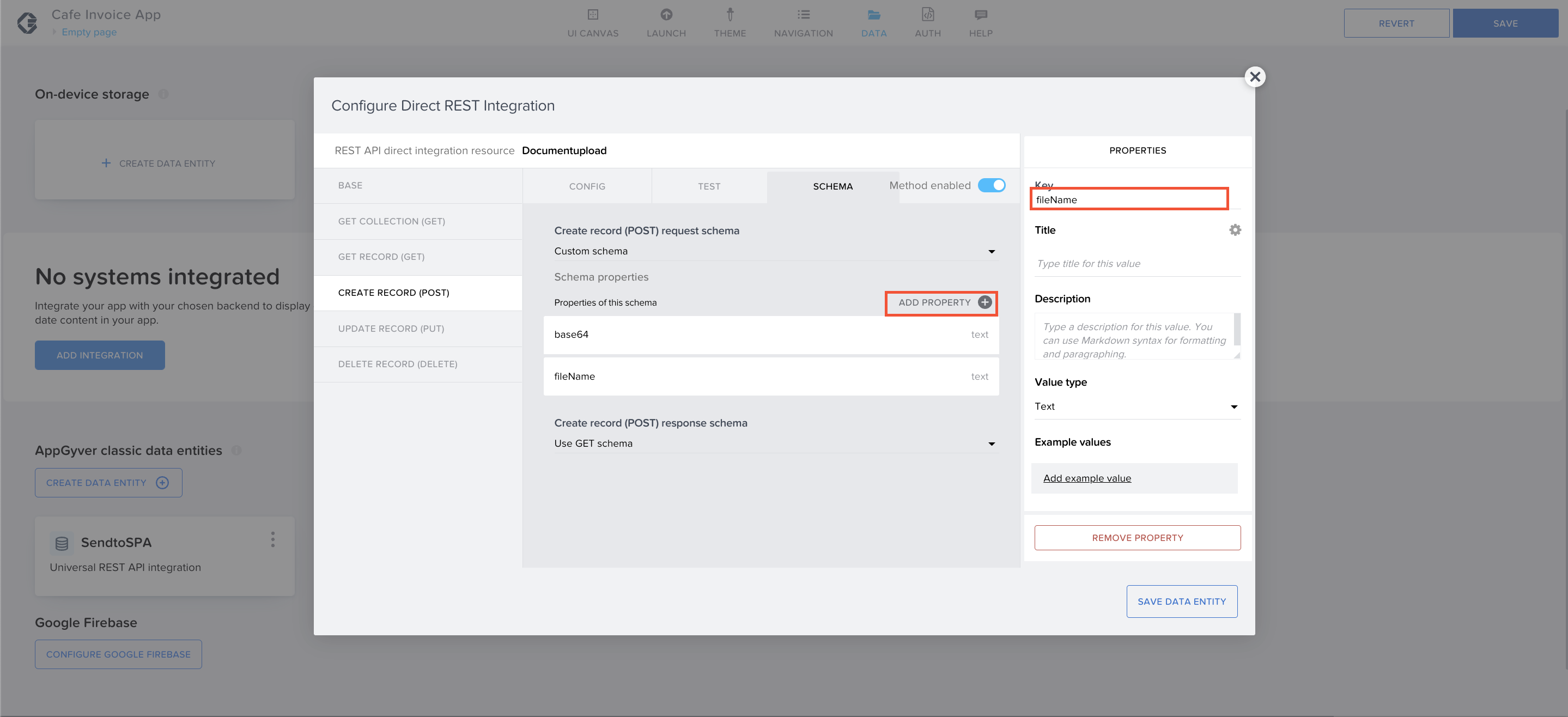Close the REST integration dialog
Image resolution: width=1568 pixels, height=717 pixels.
click(1255, 77)
